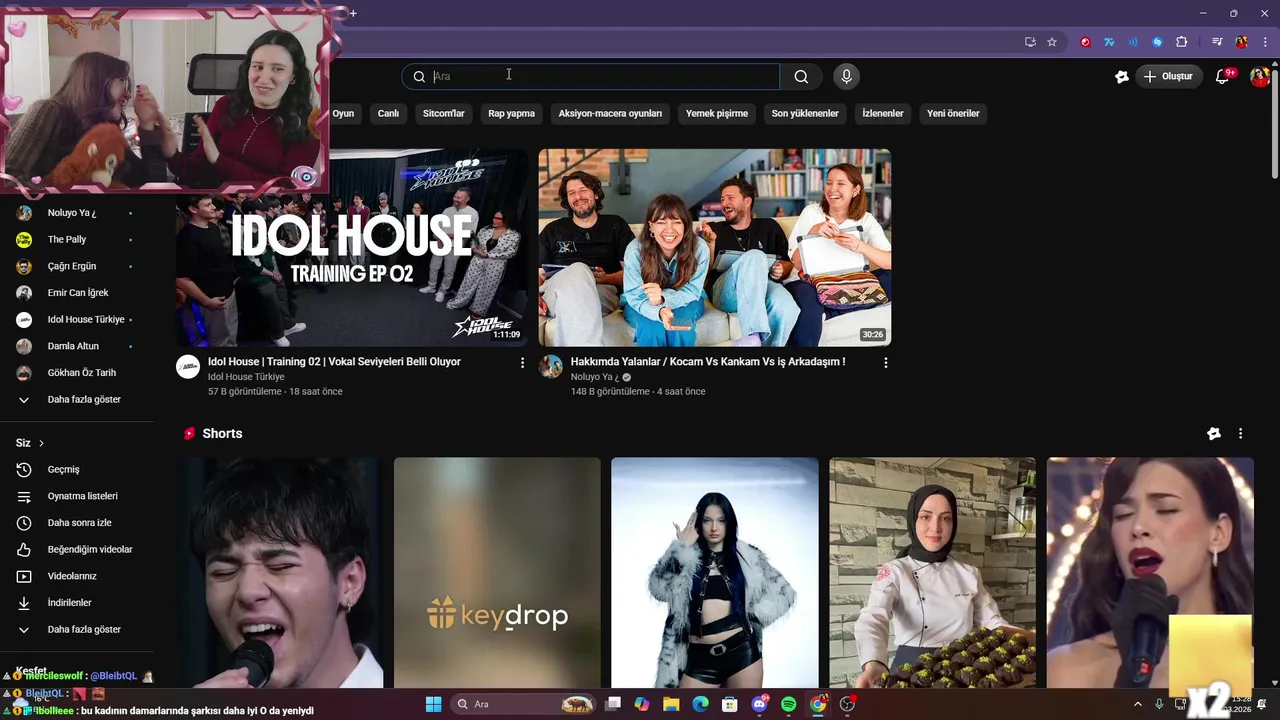This screenshot has width=1280, height=720.
Task: Select the Rap yapma filter chip
Action: click(x=511, y=114)
